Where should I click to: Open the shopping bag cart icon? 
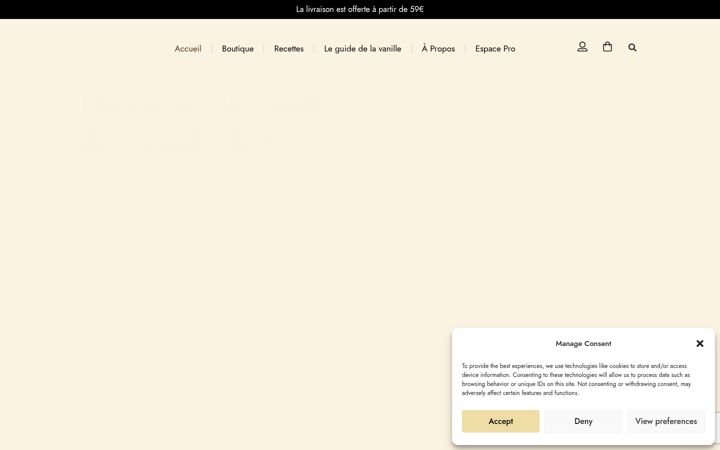click(x=607, y=47)
